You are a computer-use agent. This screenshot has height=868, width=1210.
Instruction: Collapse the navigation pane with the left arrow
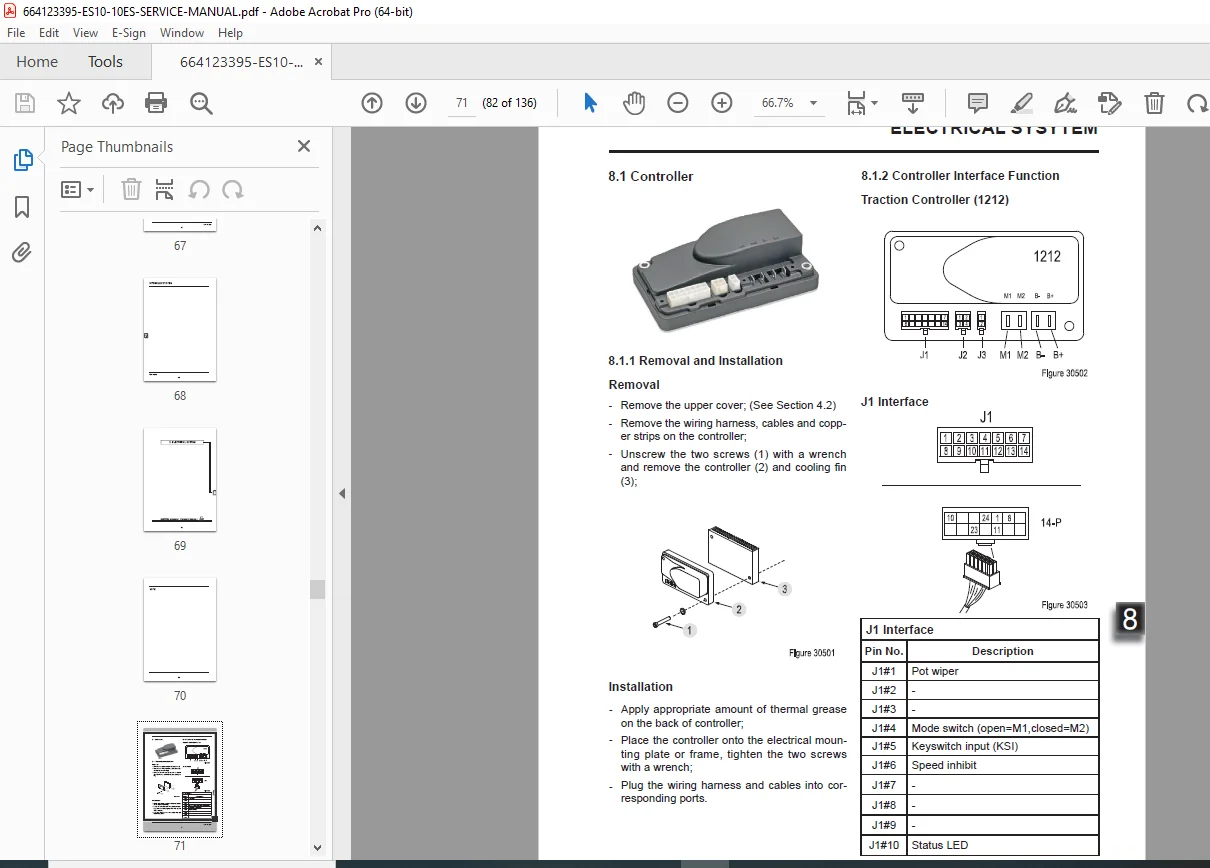[x=342, y=493]
